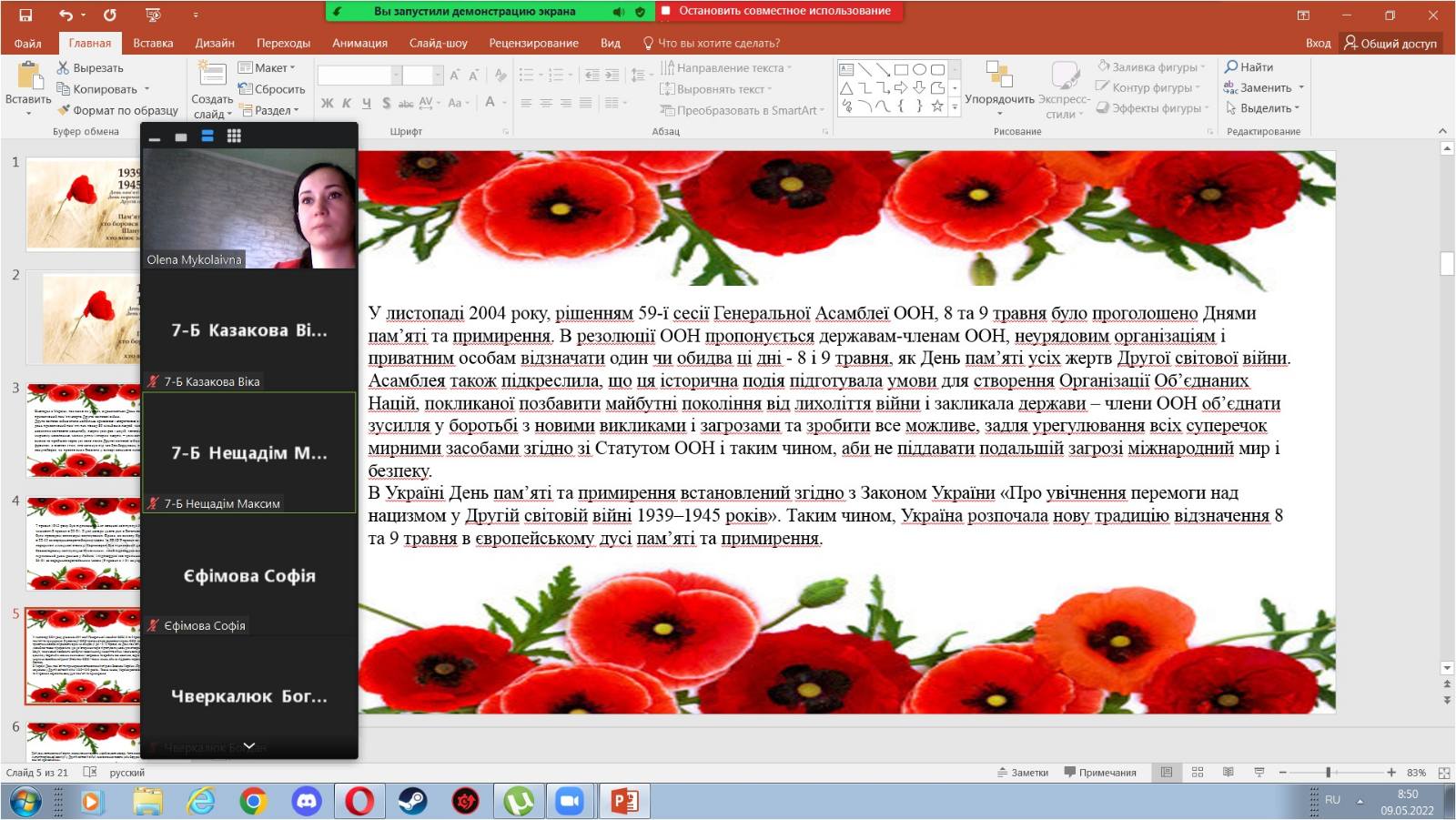Click the Примечания comments button
The height and width of the screenshot is (820, 1456).
pyautogui.click(x=1100, y=773)
